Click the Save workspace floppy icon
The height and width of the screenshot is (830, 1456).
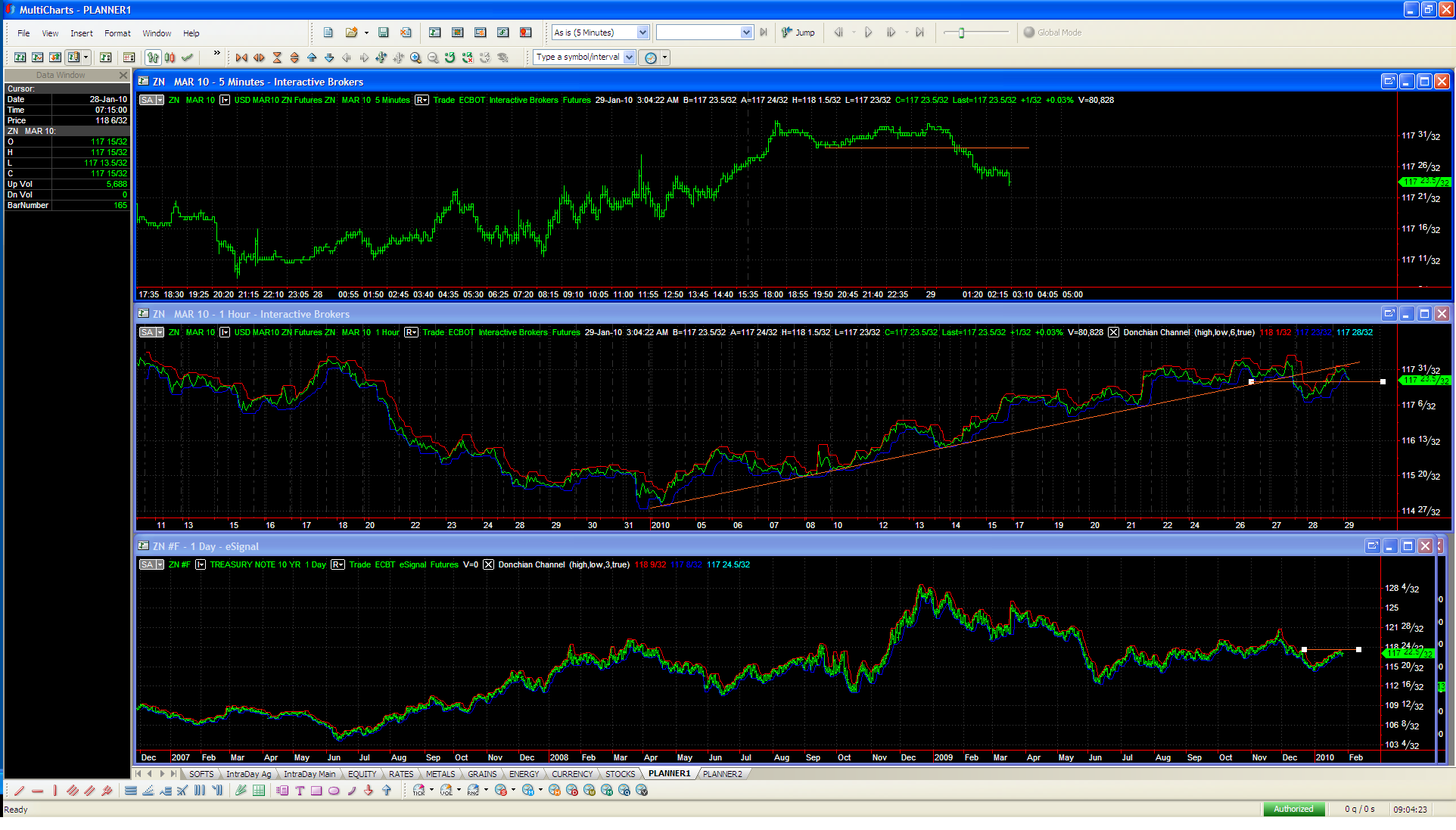click(x=384, y=33)
